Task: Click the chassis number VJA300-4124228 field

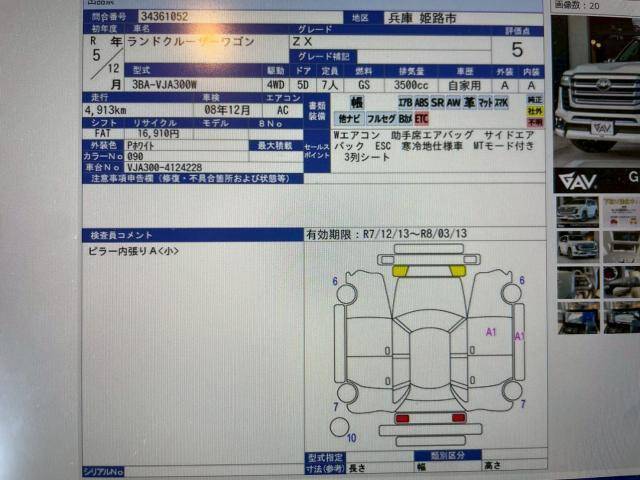Action: coord(164,167)
